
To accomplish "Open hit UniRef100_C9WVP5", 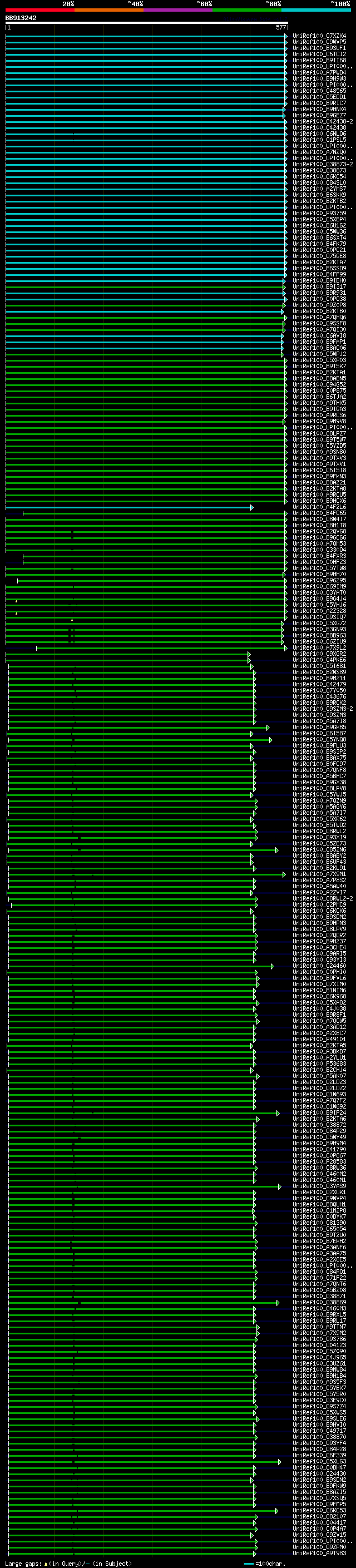I will 319,42.
